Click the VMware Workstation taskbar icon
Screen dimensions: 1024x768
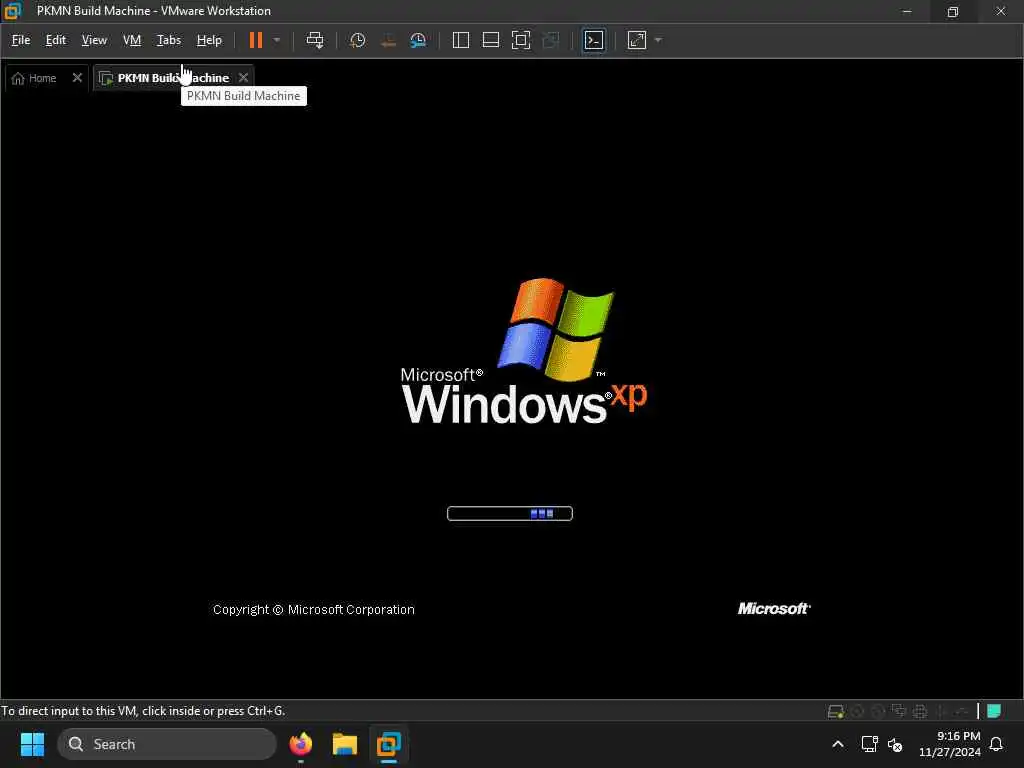click(x=389, y=744)
